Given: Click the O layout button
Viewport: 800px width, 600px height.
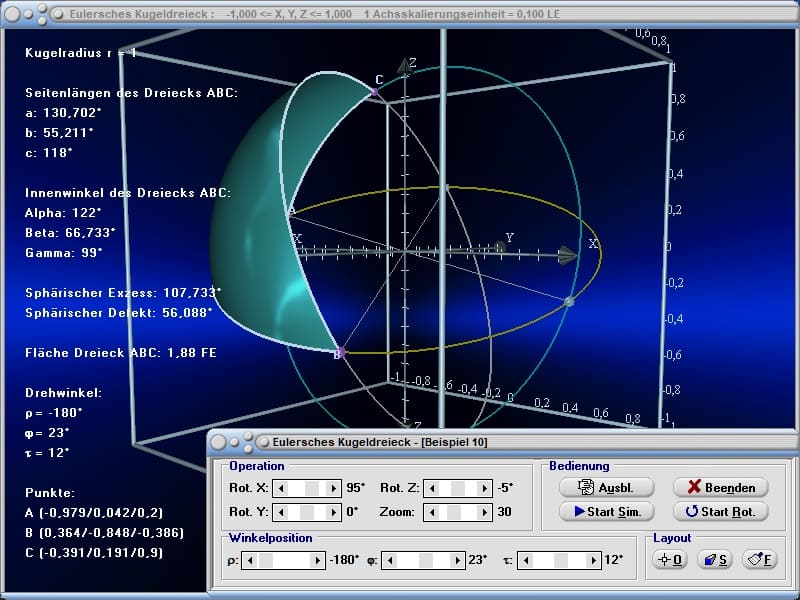Looking at the screenshot, I should tap(670, 560).
